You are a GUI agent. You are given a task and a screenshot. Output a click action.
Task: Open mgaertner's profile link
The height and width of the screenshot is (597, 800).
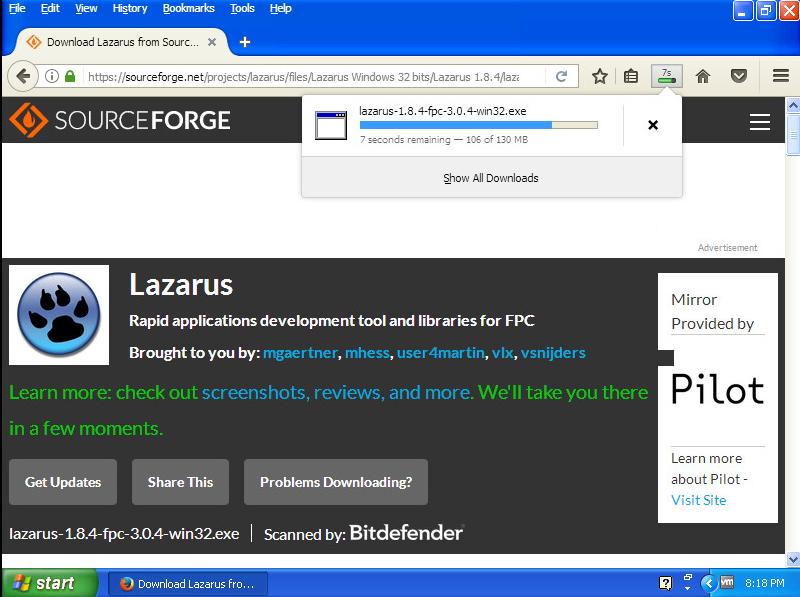[300, 353]
